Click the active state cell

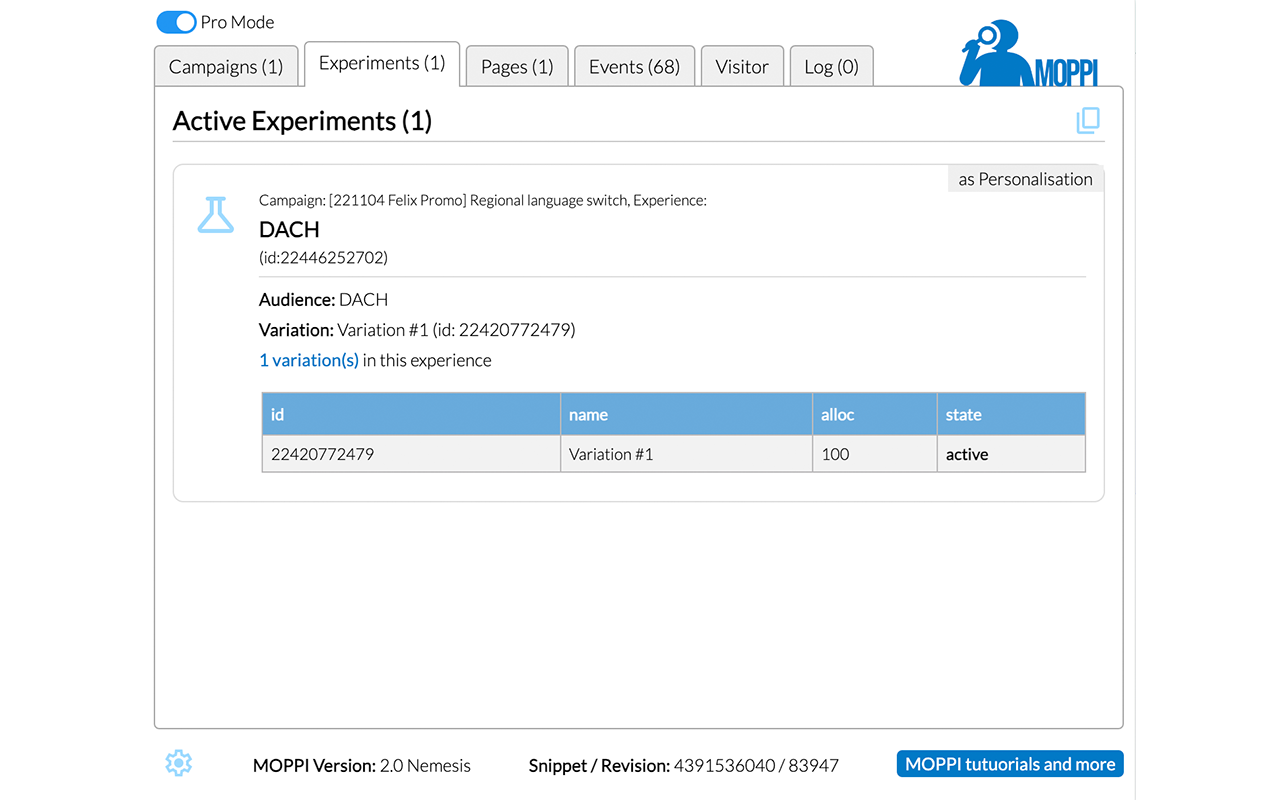[x=1011, y=454]
